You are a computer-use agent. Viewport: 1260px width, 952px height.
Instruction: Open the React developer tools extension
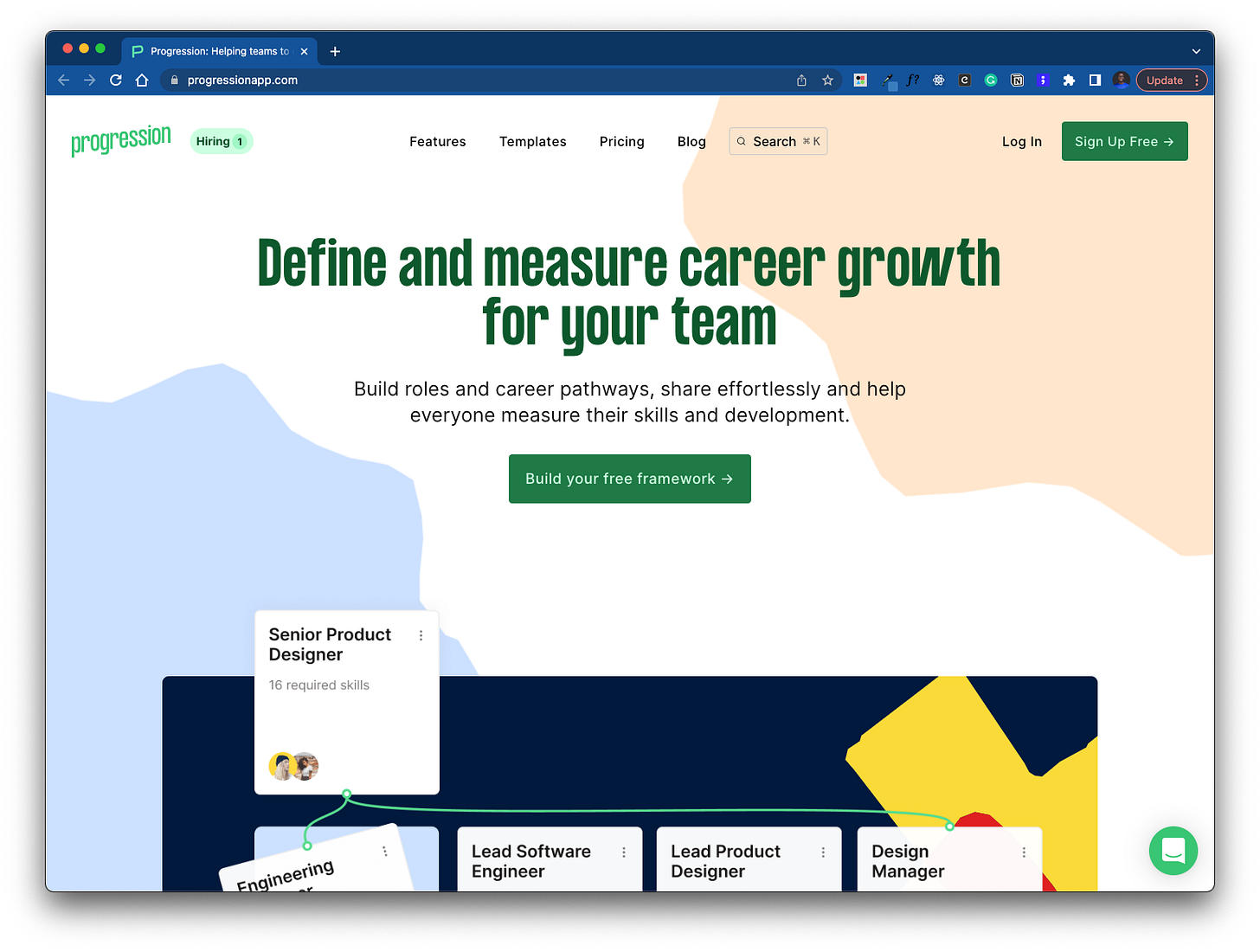pos(939,80)
